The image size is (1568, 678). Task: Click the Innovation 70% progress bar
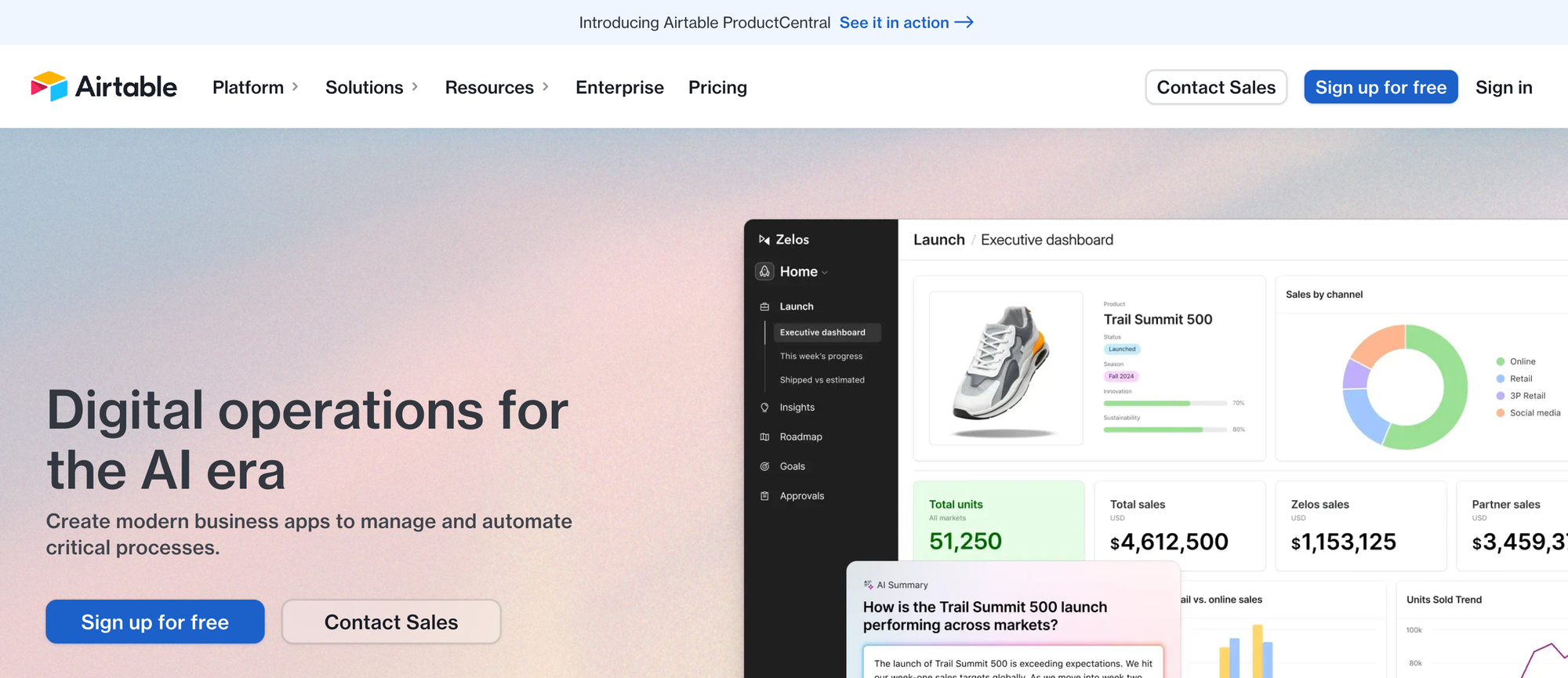[1165, 403]
